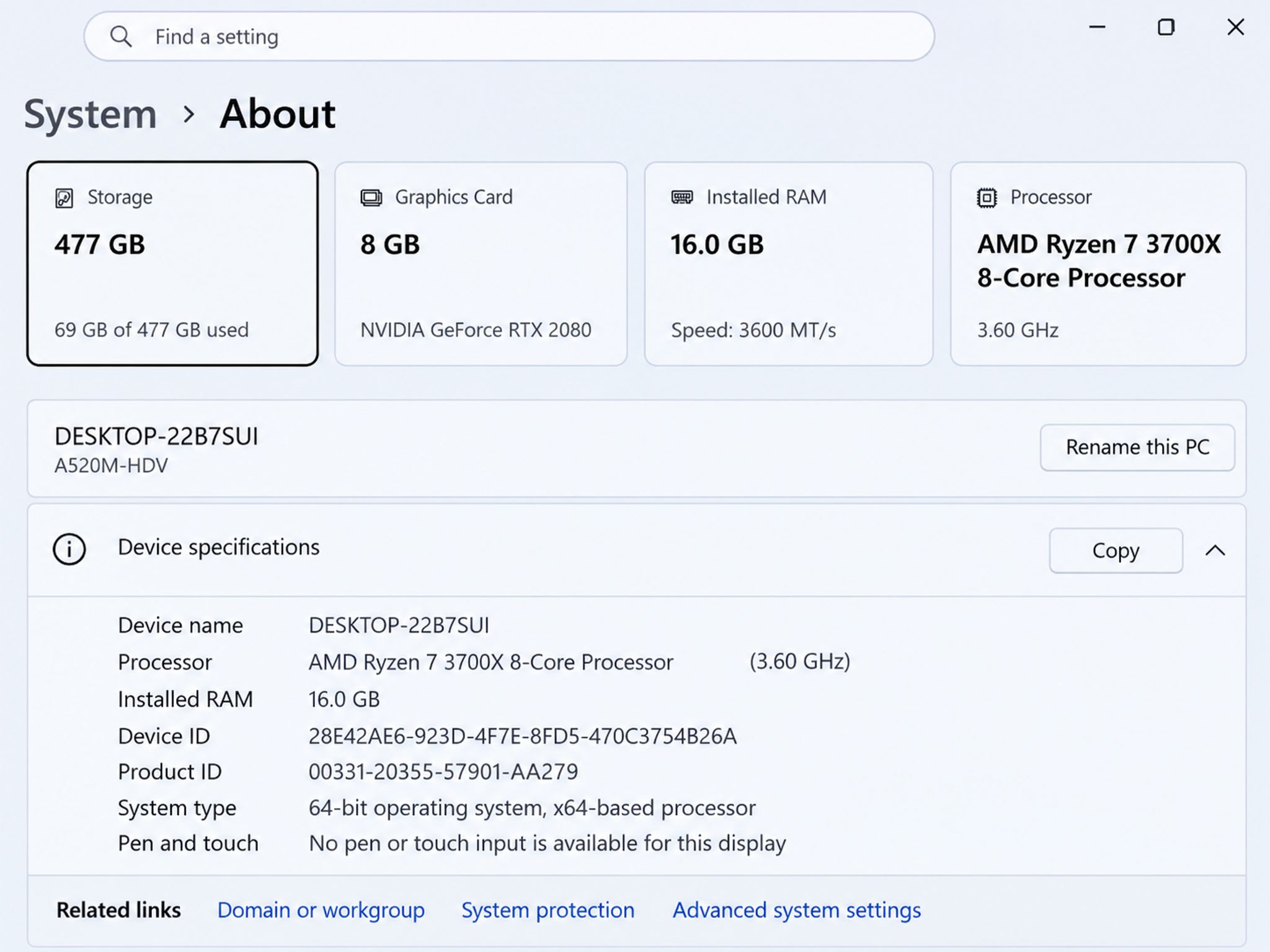
Task: Click the Speed: 3600 MT/s text
Action: point(753,330)
